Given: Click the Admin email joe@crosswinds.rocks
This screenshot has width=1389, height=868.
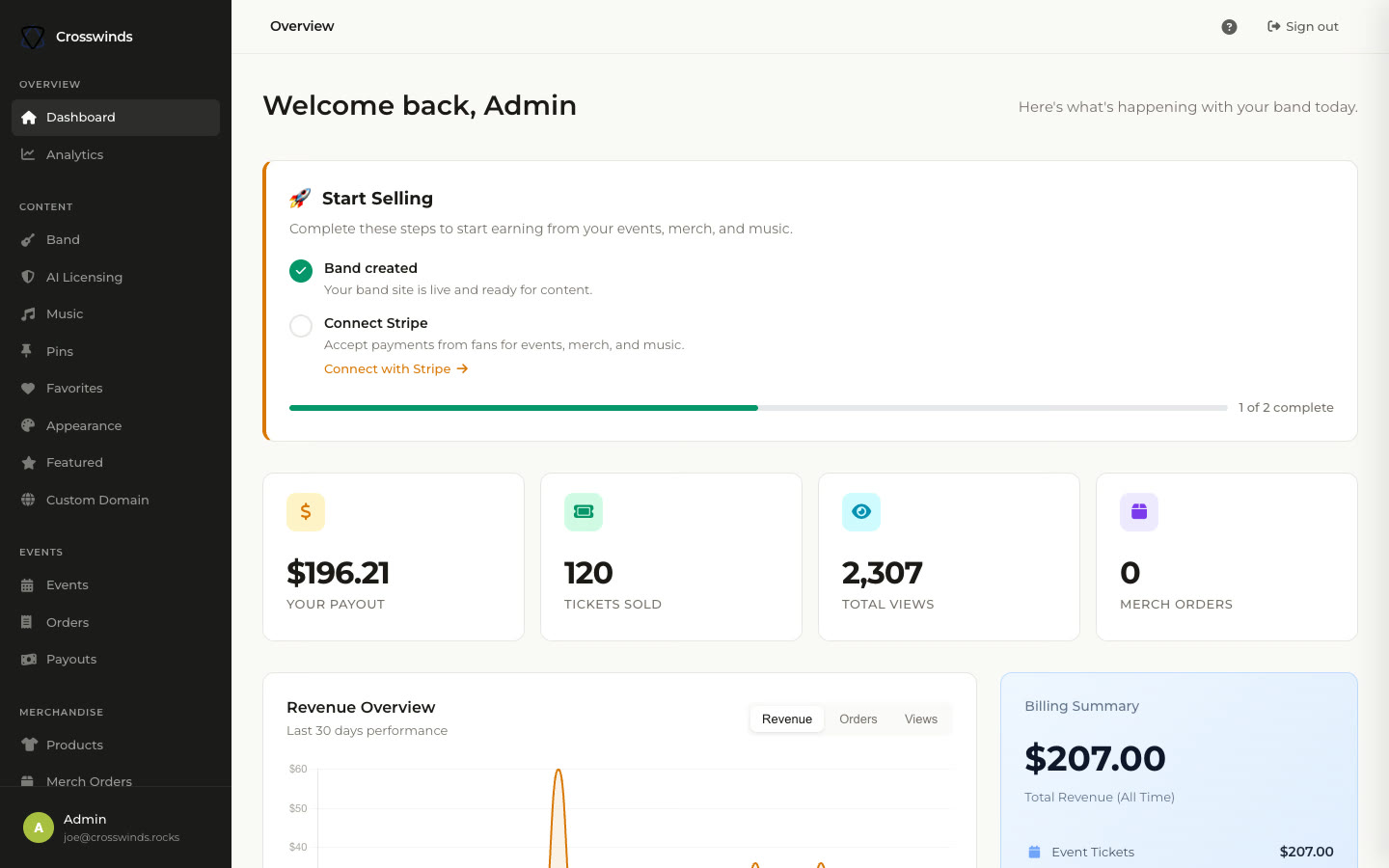Looking at the screenshot, I should coord(122,837).
